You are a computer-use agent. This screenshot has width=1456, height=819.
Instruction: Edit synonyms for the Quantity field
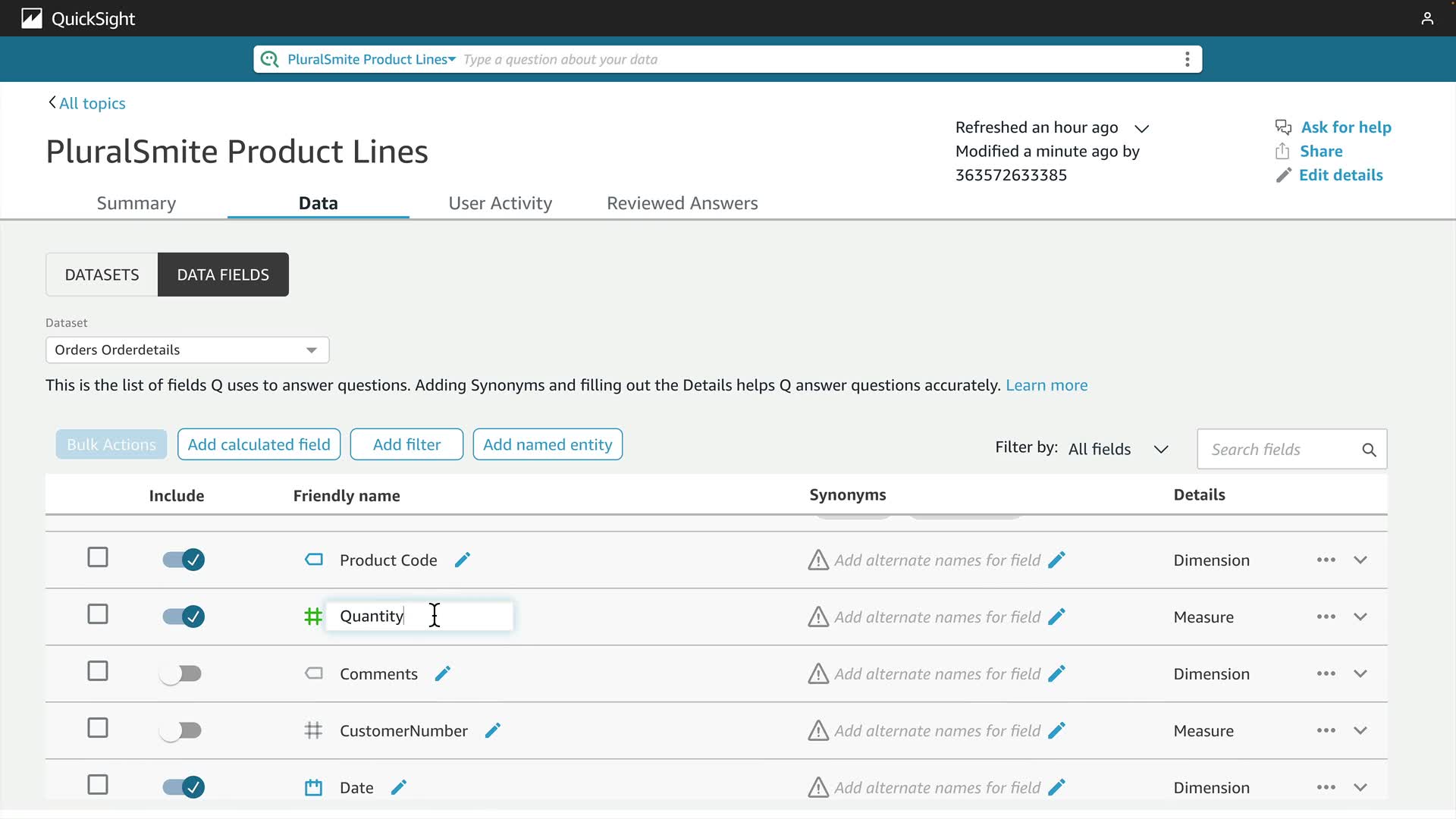pos(1056,617)
